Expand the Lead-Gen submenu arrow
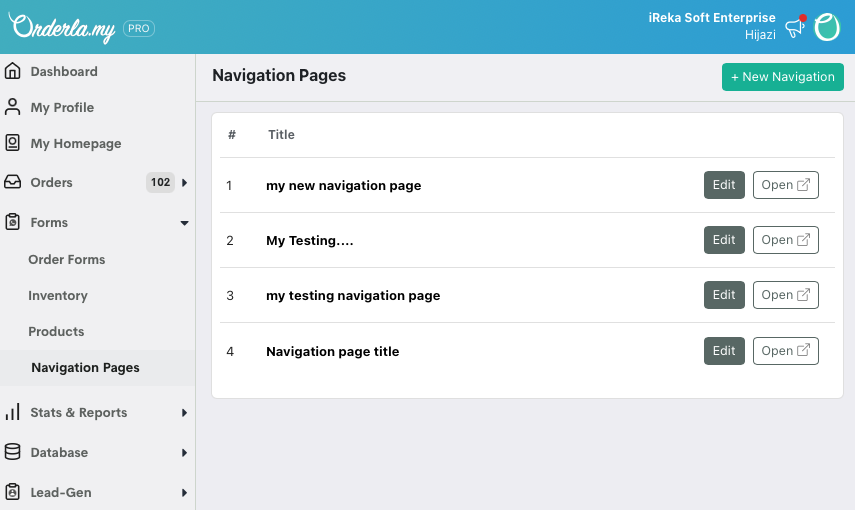Viewport: 855px width, 510px height. pyautogui.click(x=184, y=492)
